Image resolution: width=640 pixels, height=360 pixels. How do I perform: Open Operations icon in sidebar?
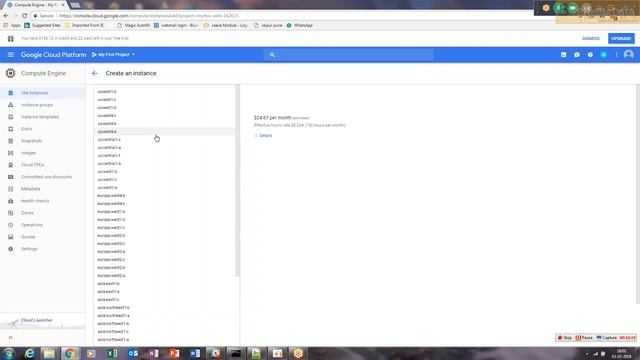11,225
